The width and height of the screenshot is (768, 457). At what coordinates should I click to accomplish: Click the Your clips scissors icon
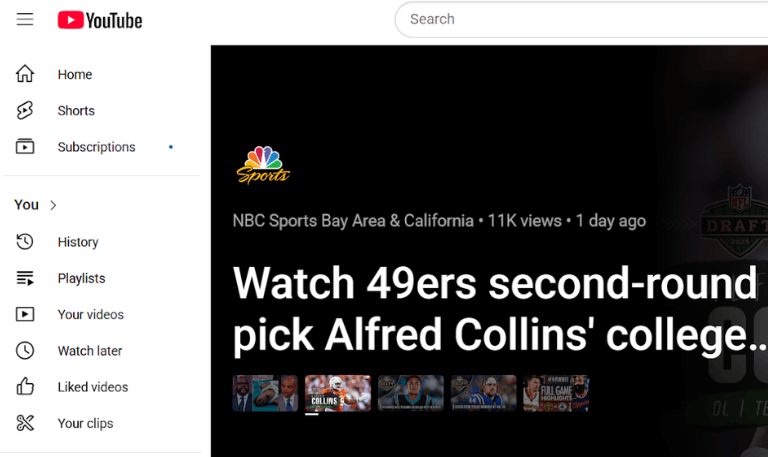(25, 423)
